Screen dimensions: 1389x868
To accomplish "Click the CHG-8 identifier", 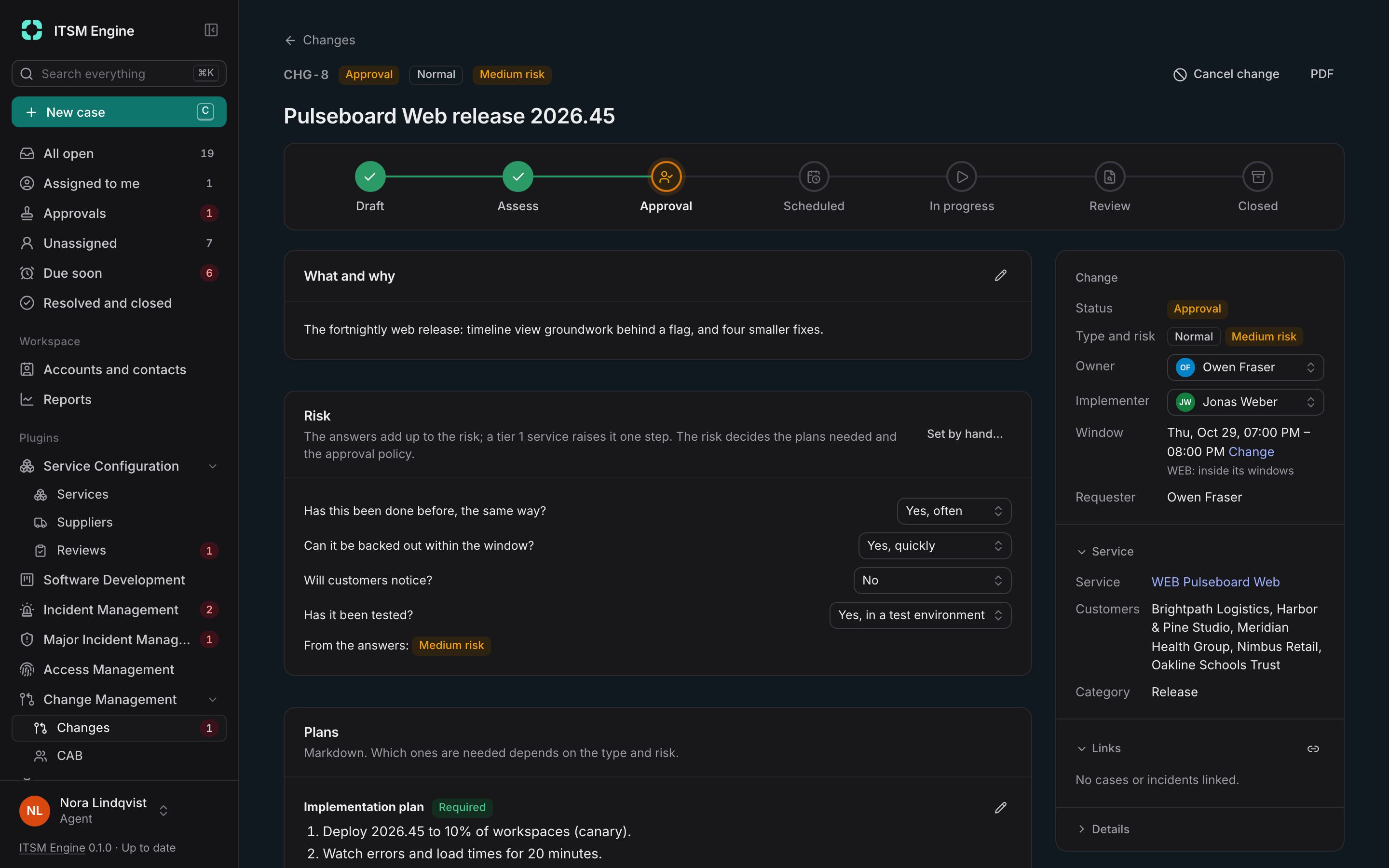I will pos(306,75).
